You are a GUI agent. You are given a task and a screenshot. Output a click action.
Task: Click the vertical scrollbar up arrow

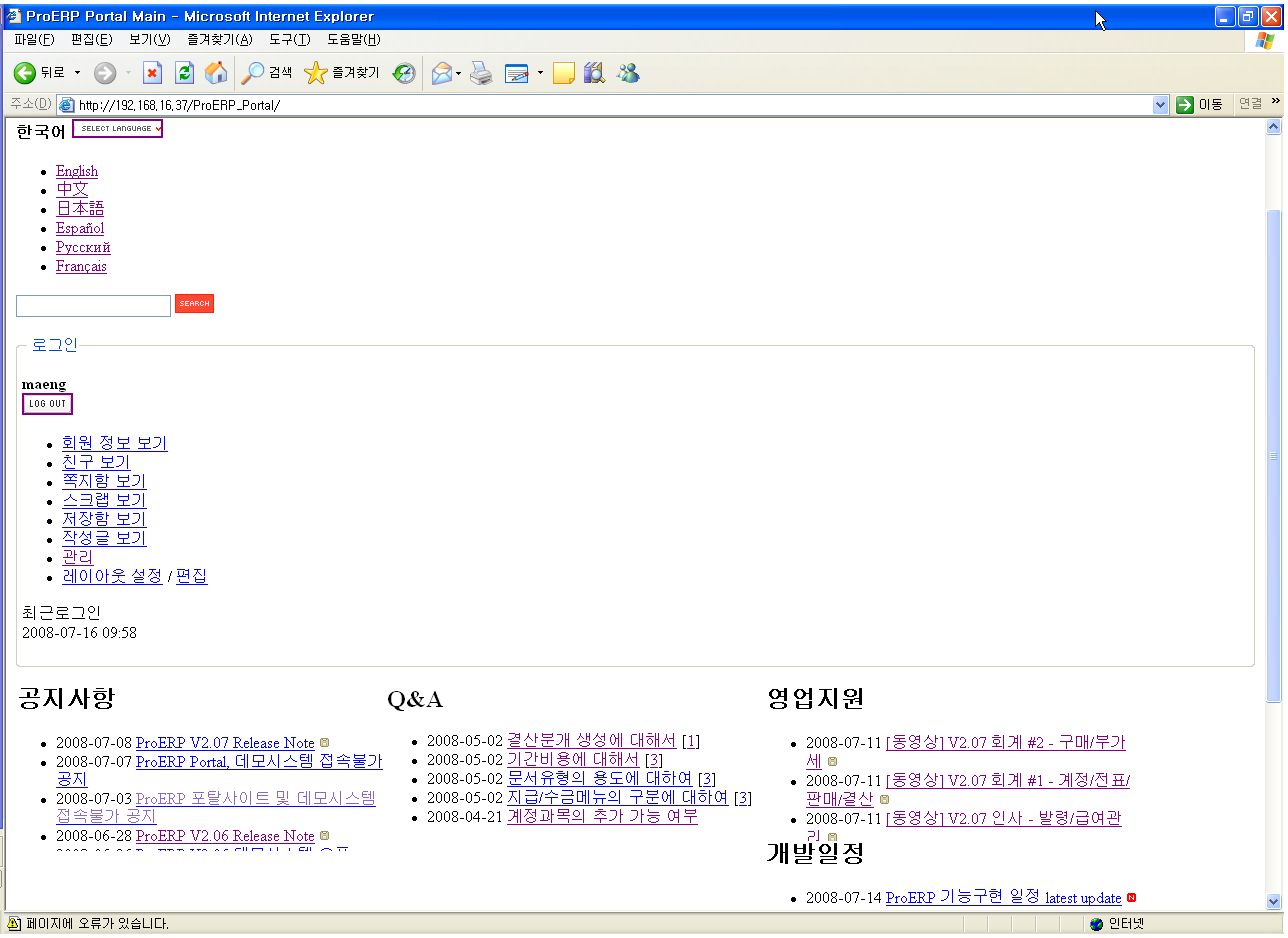click(1274, 127)
